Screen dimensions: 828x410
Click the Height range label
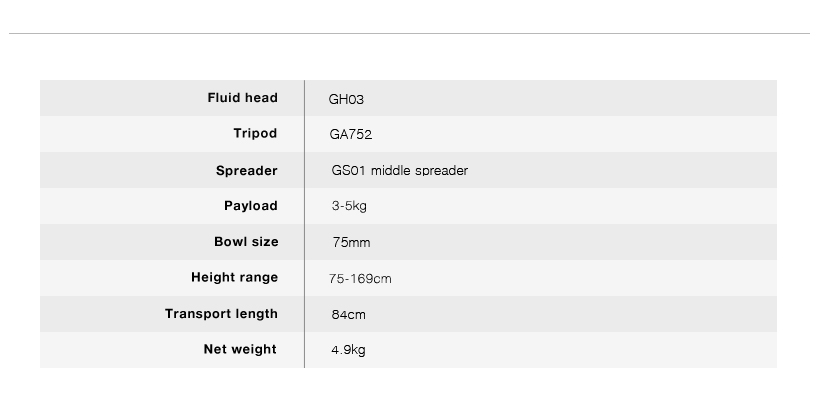(x=234, y=277)
